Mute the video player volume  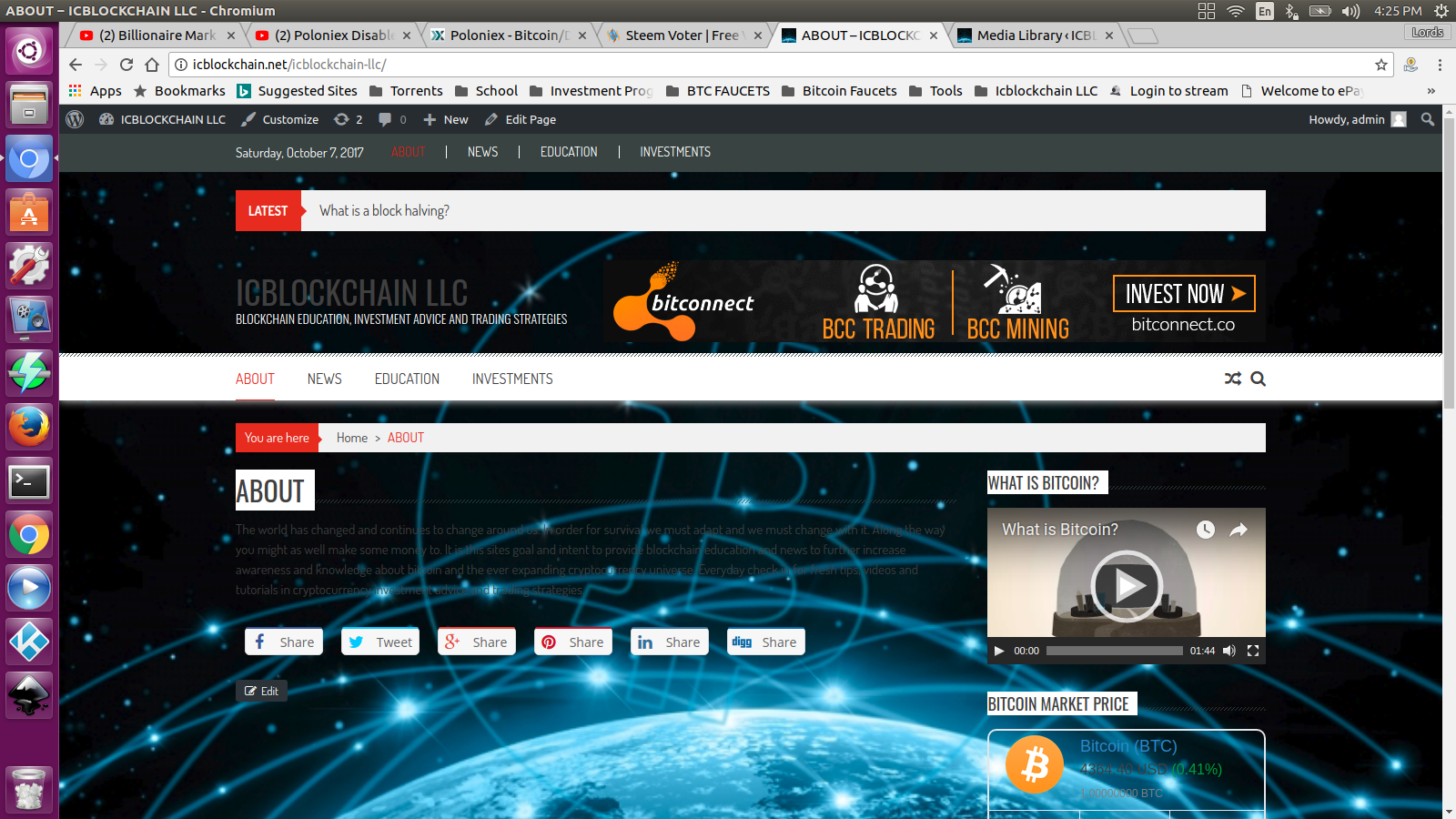point(1229,651)
